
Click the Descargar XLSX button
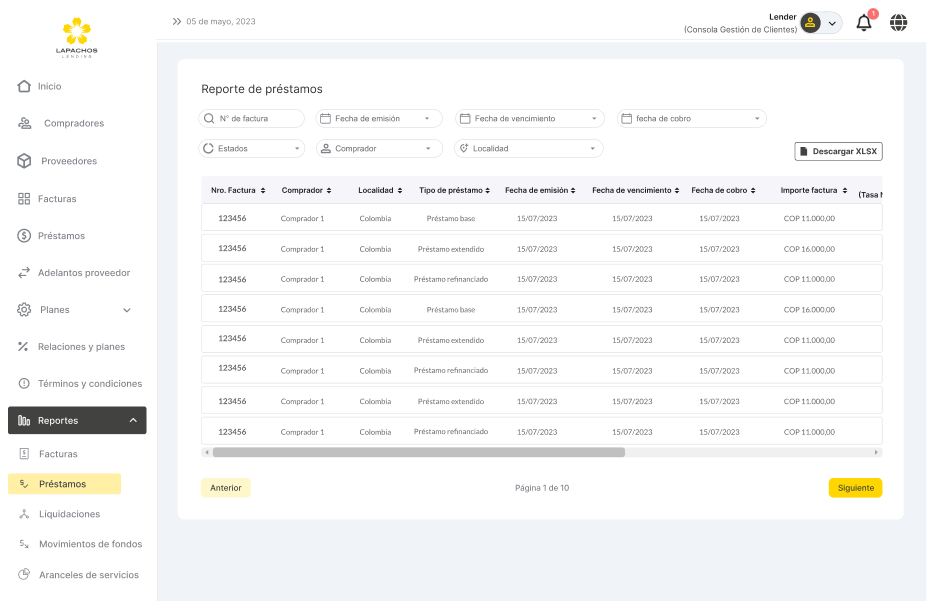tap(838, 151)
